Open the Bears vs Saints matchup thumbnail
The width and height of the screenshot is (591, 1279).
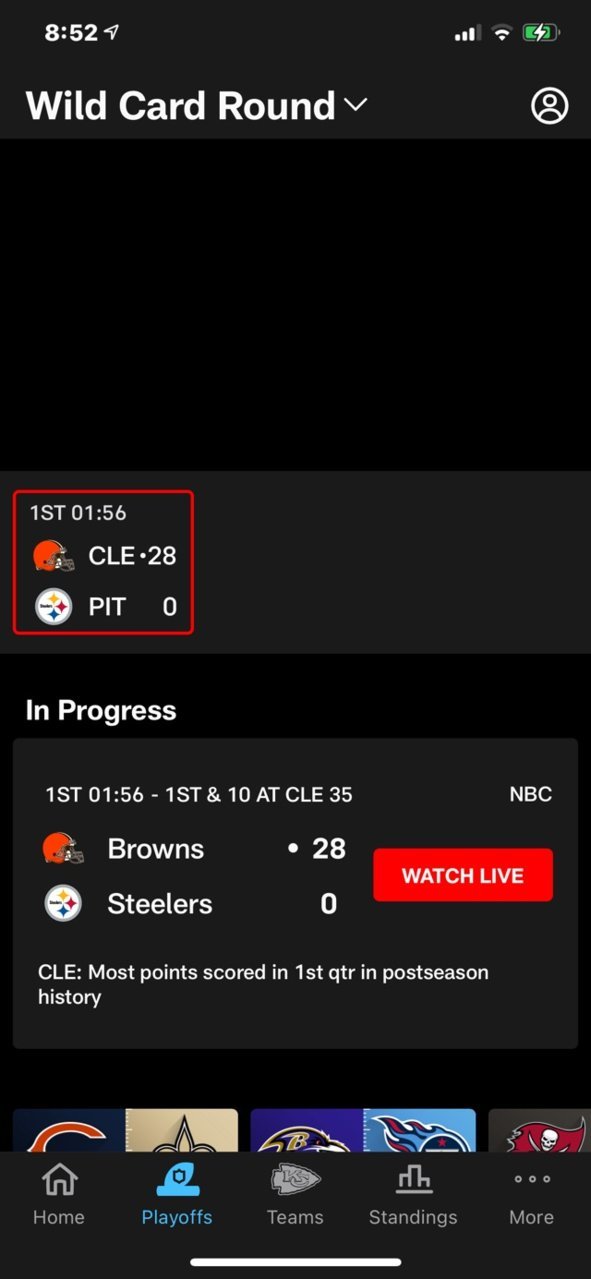point(125,1130)
